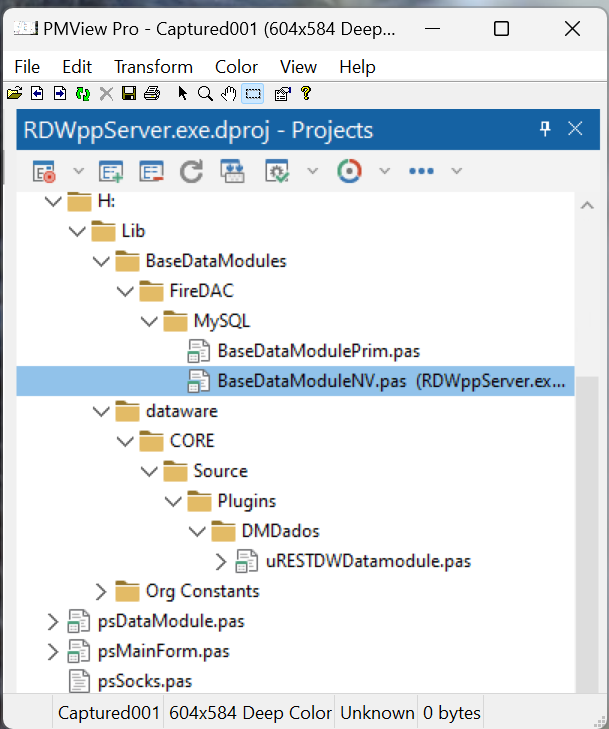Open the File menu
Screen dimensions: 609x729
click(27, 67)
